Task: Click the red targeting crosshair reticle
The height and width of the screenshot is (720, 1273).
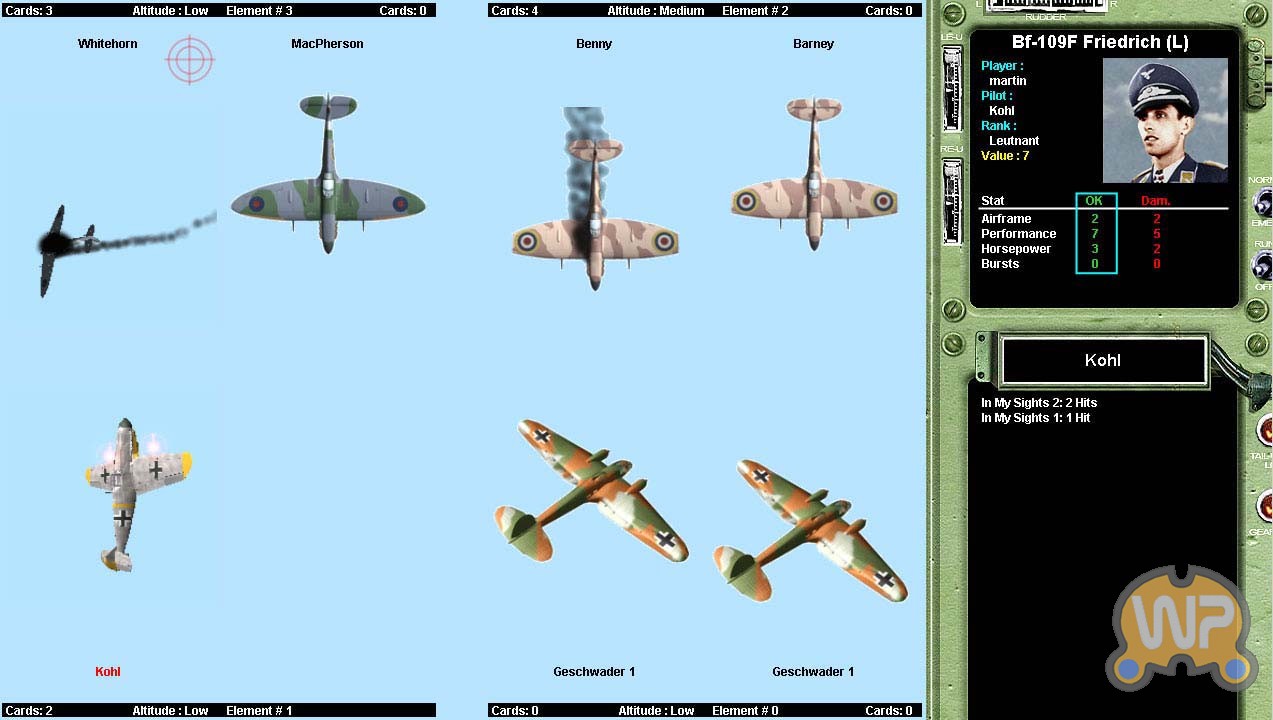Action: (190, 59)
